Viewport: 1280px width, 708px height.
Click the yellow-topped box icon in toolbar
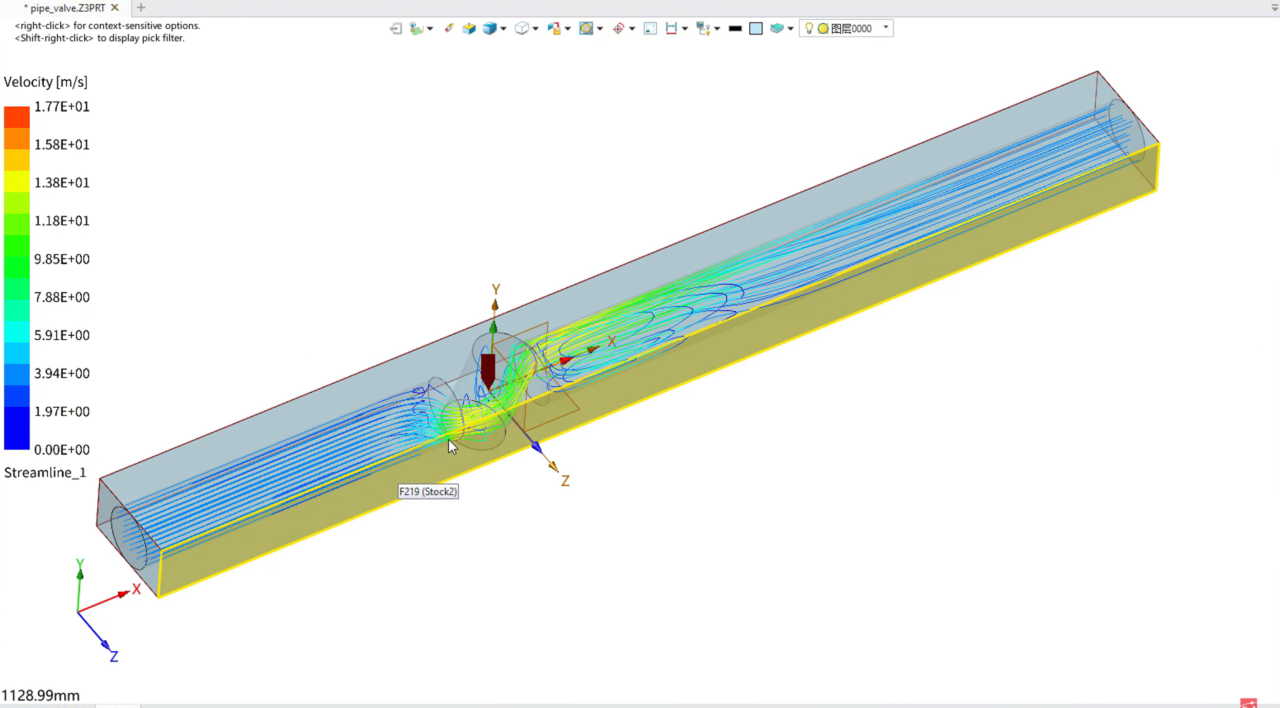point(469,29)
